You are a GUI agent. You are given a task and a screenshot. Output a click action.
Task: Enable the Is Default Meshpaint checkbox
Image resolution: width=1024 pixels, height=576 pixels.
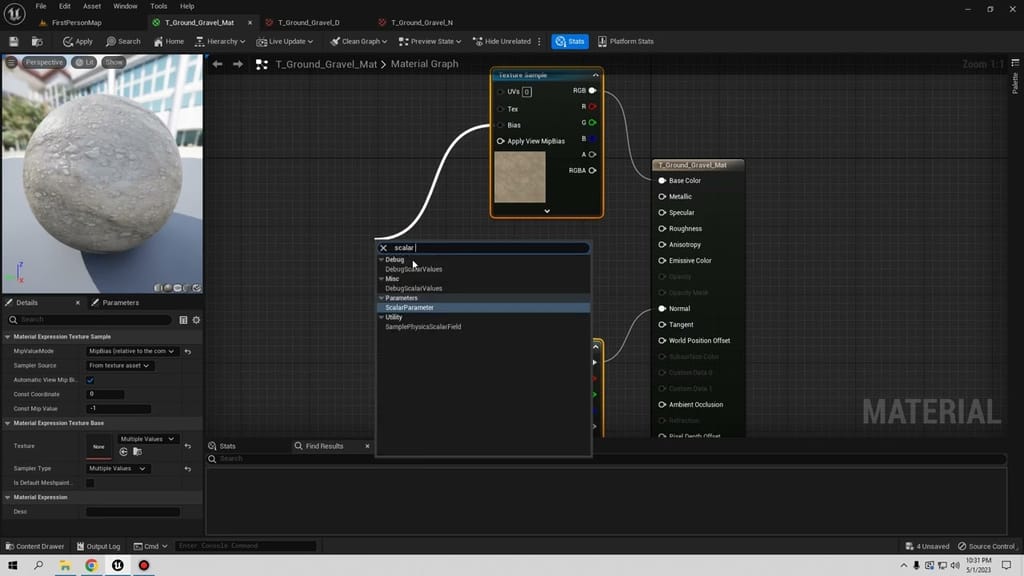click(x=91, y=482)
